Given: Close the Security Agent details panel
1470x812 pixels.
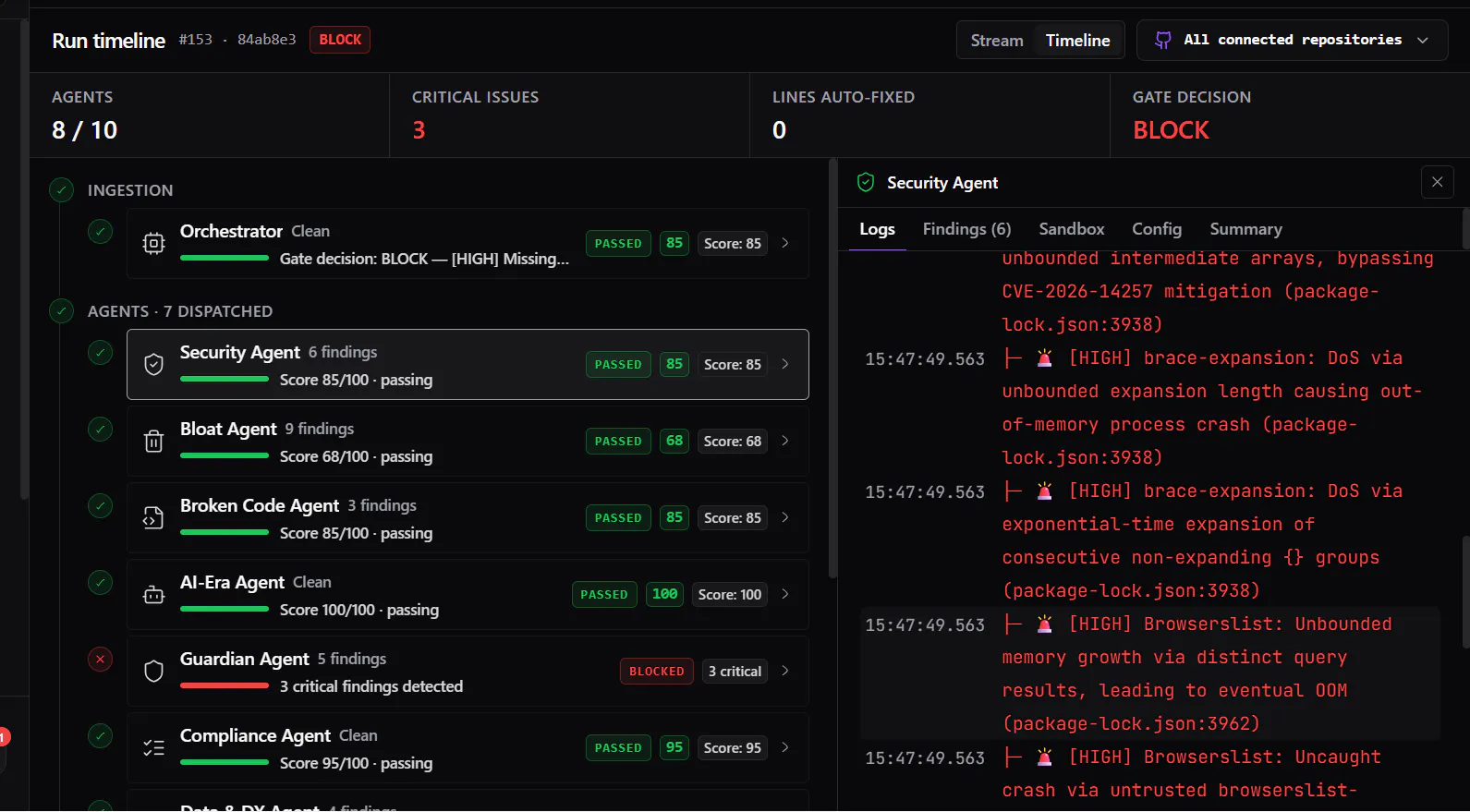Looking at the screenshot, I should click(1438, 182).
